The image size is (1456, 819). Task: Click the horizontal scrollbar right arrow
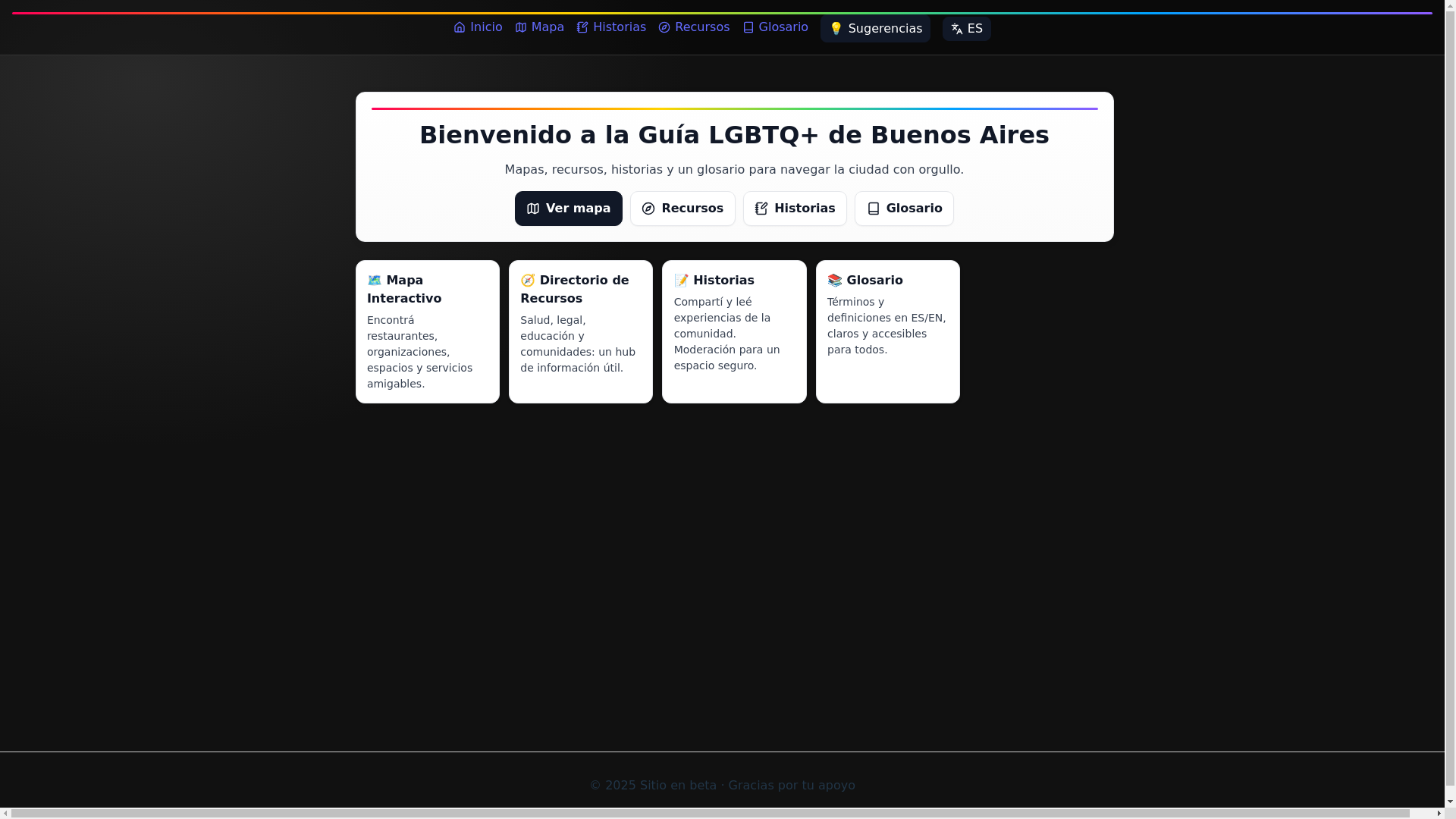(x=1439, y=814)
